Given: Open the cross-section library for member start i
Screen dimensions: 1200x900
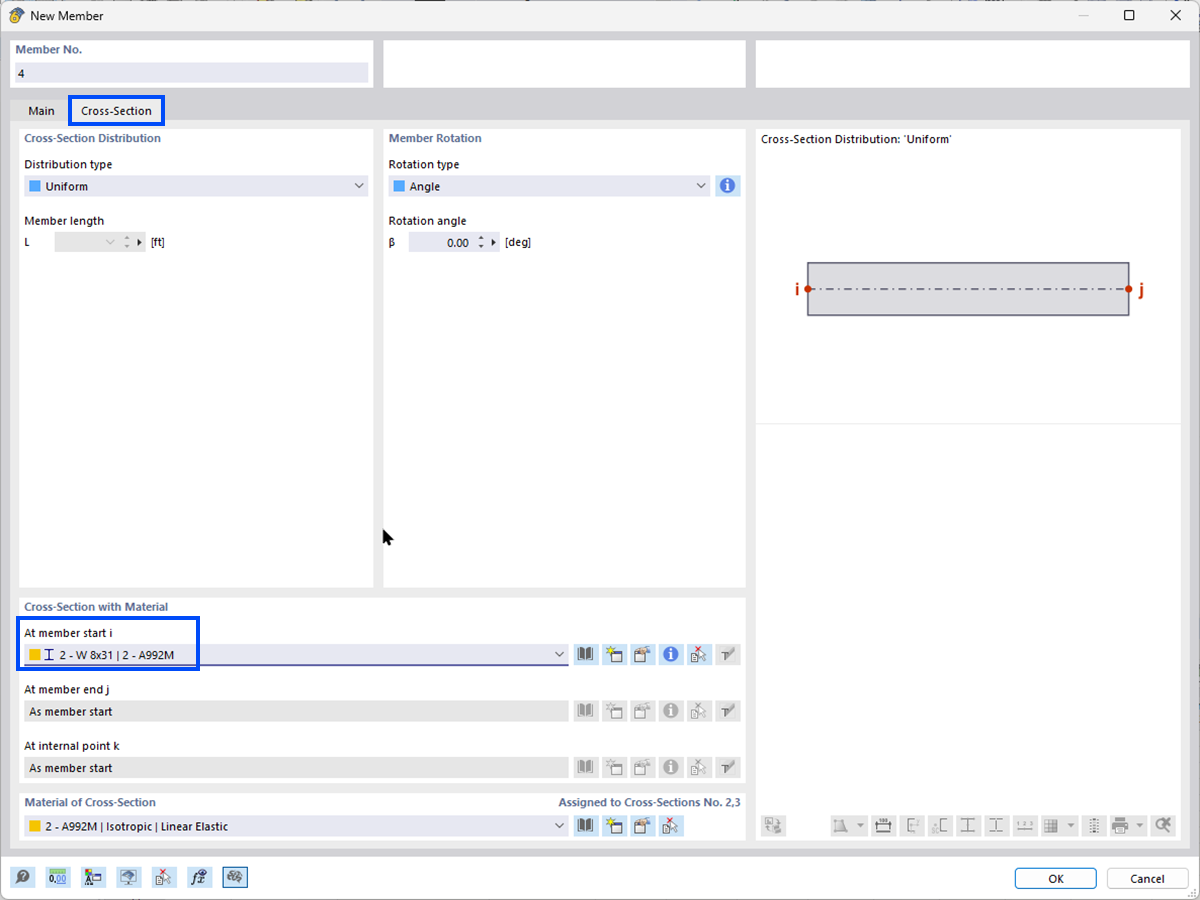Looking at the screenshot, I should (585, 654).
